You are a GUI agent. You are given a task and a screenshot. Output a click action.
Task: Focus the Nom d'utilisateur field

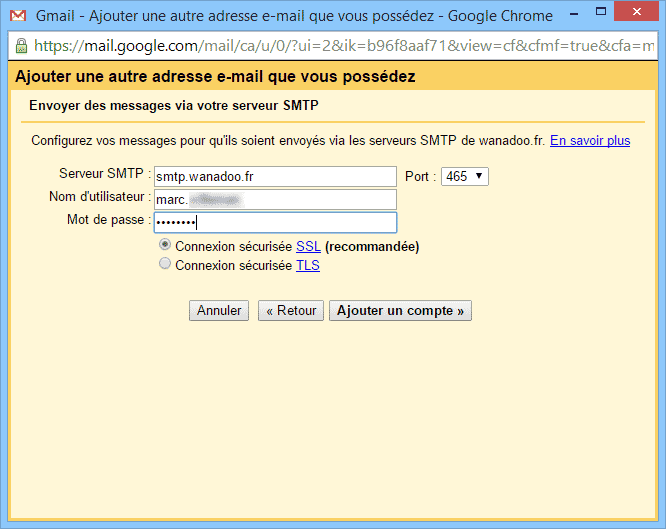pos(275,199)
